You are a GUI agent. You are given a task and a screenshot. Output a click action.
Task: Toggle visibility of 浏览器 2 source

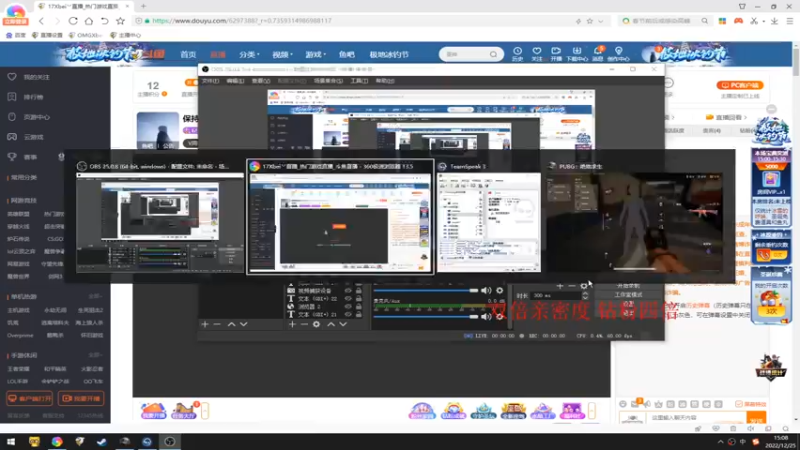pos(348,307)
